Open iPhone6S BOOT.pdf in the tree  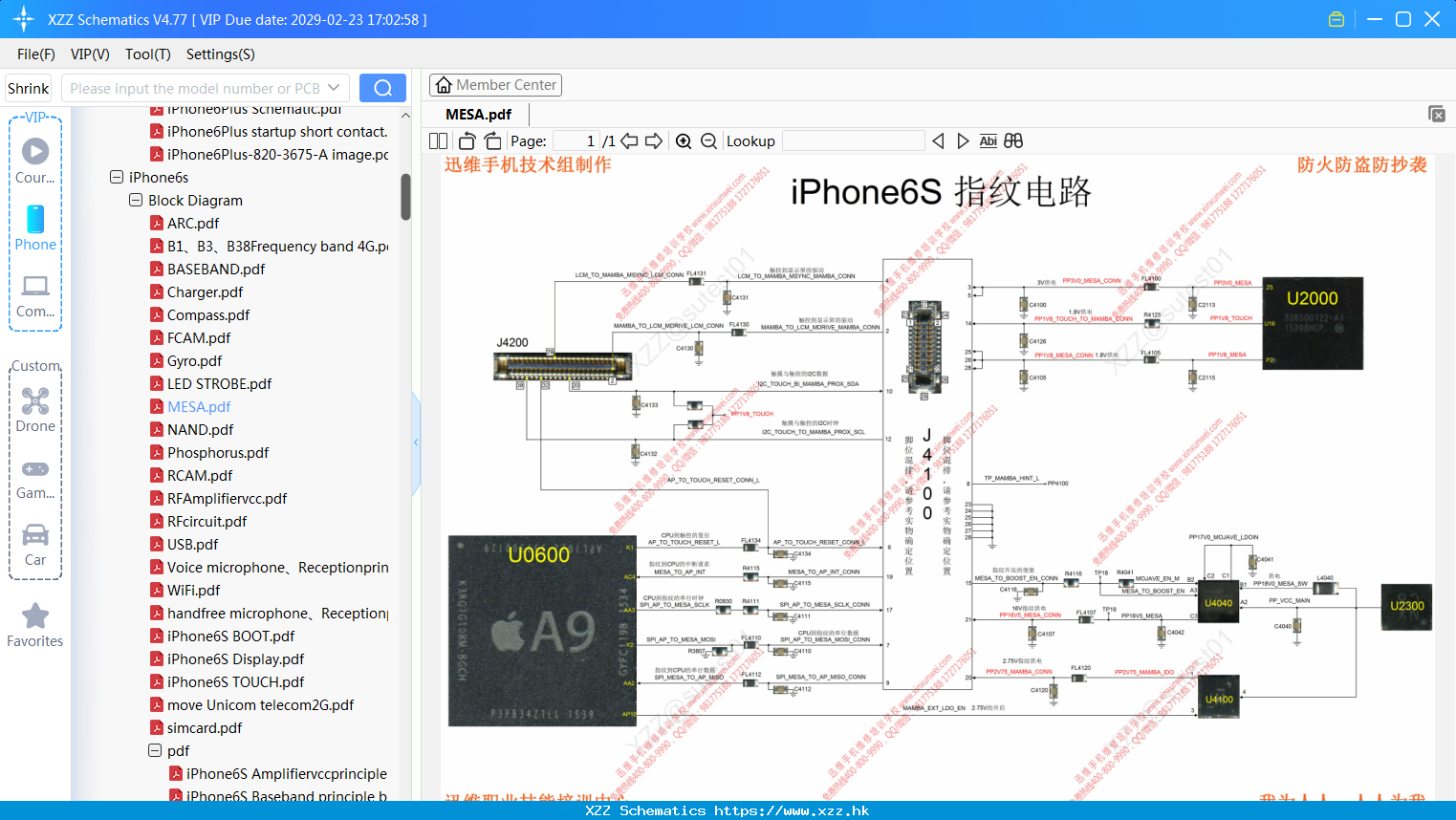[x=230, y=636]
